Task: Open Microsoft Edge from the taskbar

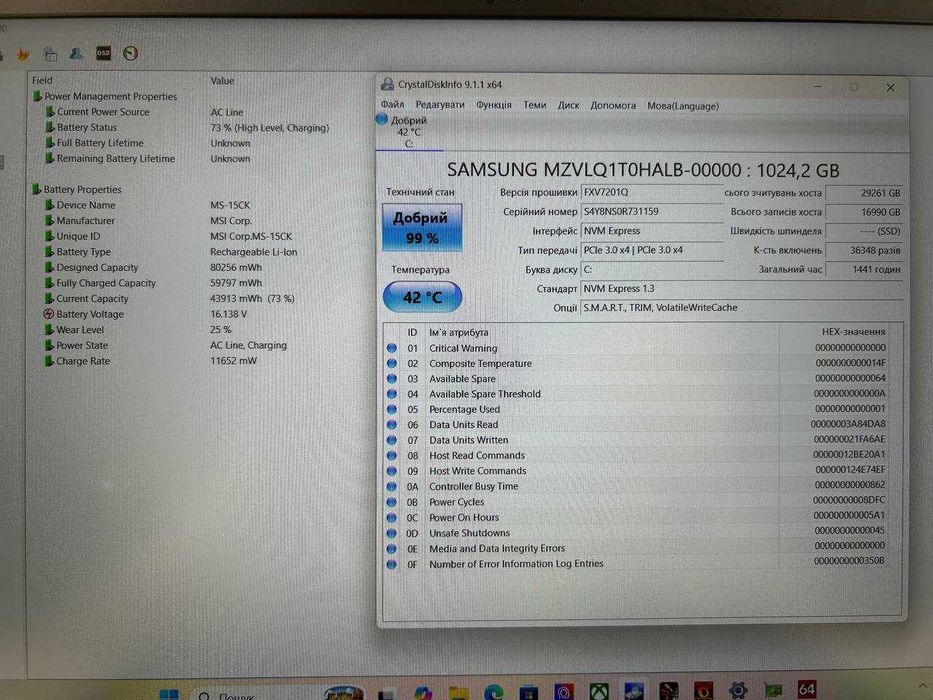Action: pos(493,692)
